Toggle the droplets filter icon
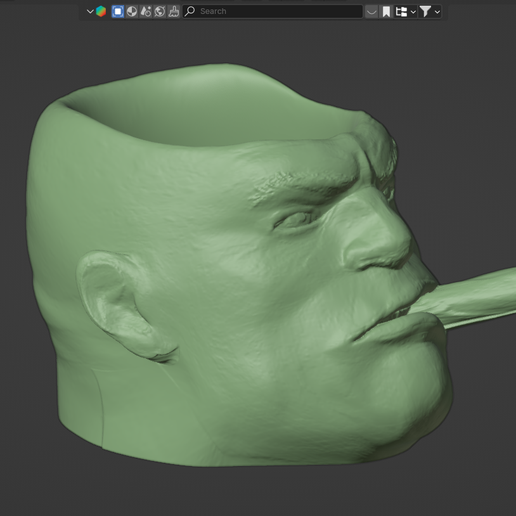The width and height of the screenshot is (516, 516). 146,11
